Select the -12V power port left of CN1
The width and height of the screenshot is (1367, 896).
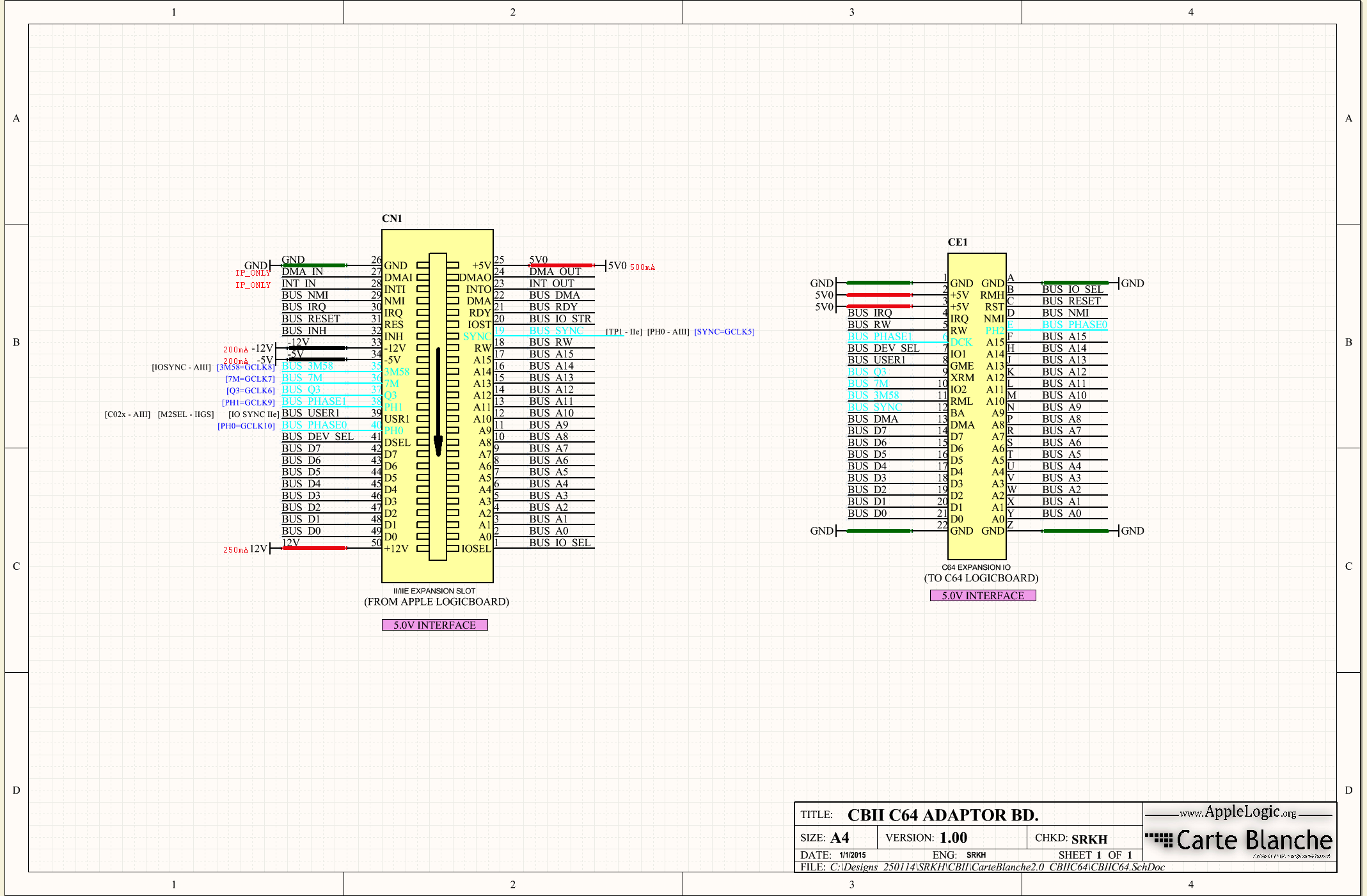[263, 348]
